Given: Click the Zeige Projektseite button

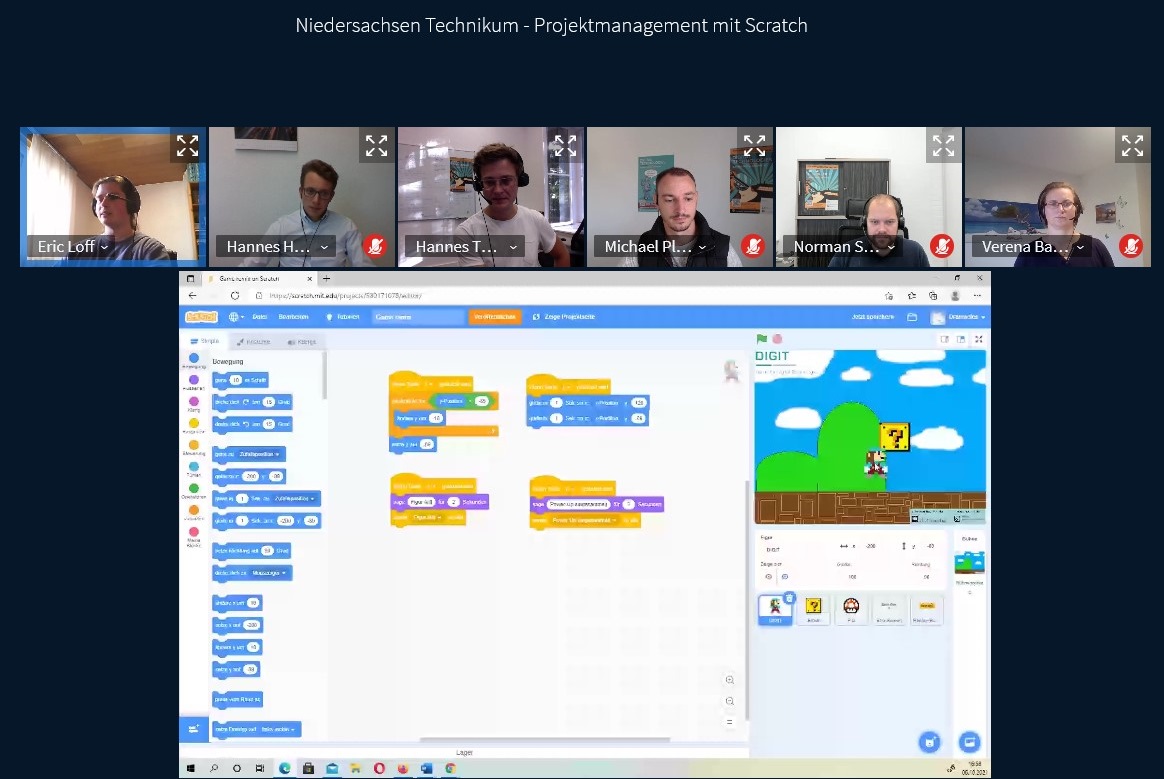Looking at the screenshot, I should coord(564,317).
